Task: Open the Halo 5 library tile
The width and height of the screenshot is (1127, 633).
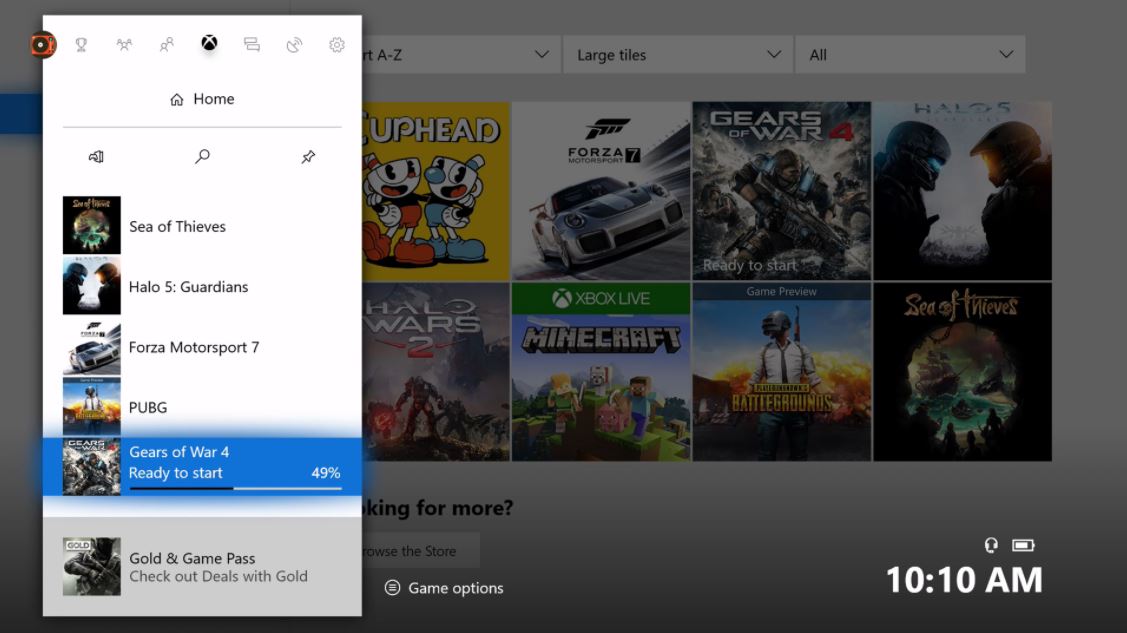Action: click(963, 190)
